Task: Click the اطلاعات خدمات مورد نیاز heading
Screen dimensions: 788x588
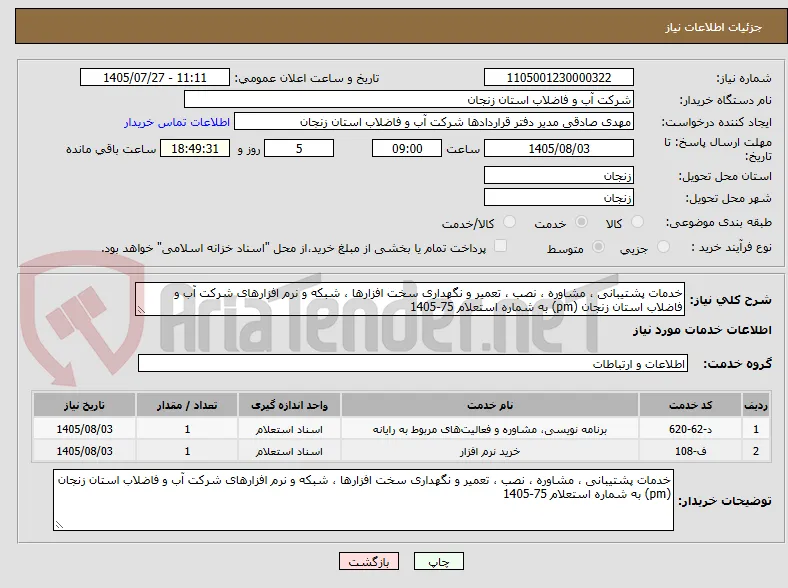Action: pos(702,330)
